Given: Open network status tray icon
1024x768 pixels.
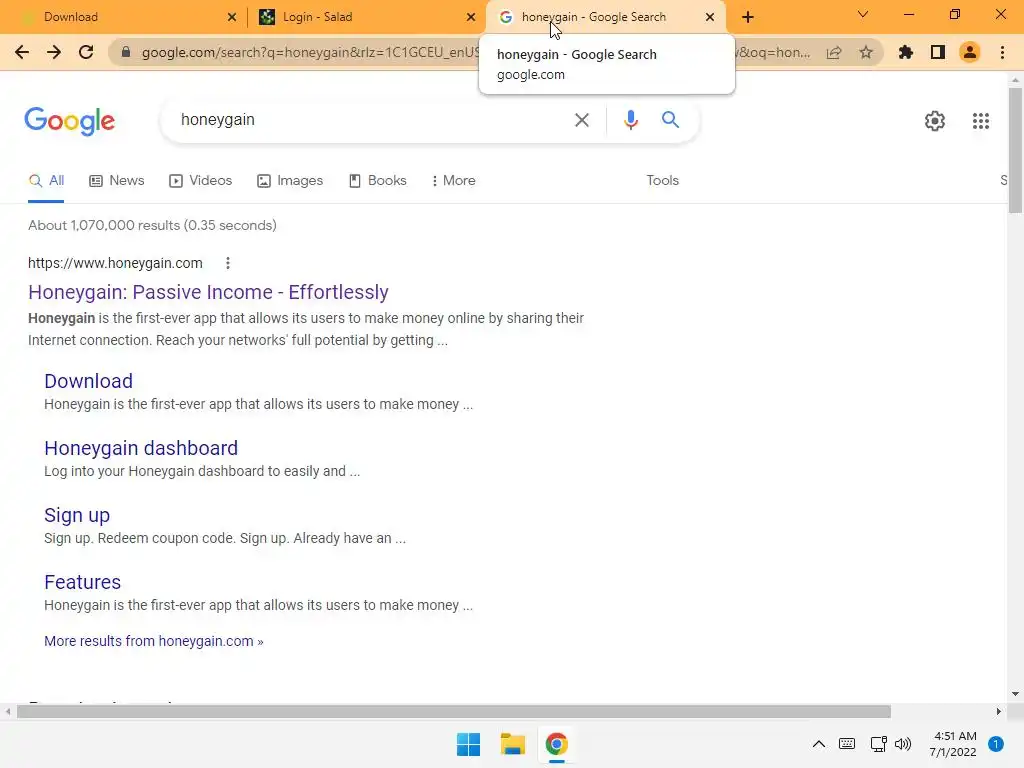Looking at the screenshot, I should coord(878,744).
